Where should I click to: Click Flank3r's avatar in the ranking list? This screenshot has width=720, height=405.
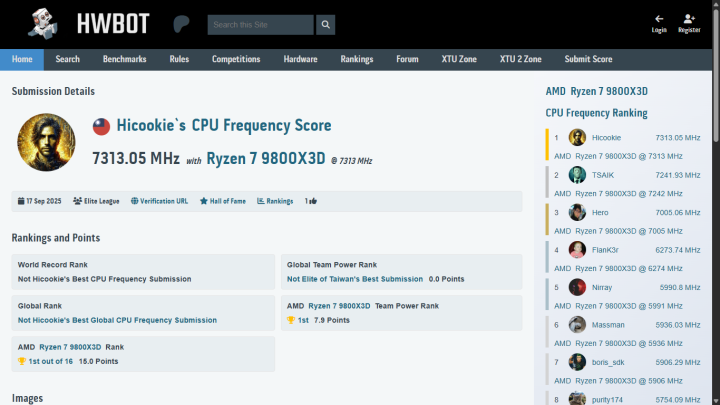tap(577, 250)
